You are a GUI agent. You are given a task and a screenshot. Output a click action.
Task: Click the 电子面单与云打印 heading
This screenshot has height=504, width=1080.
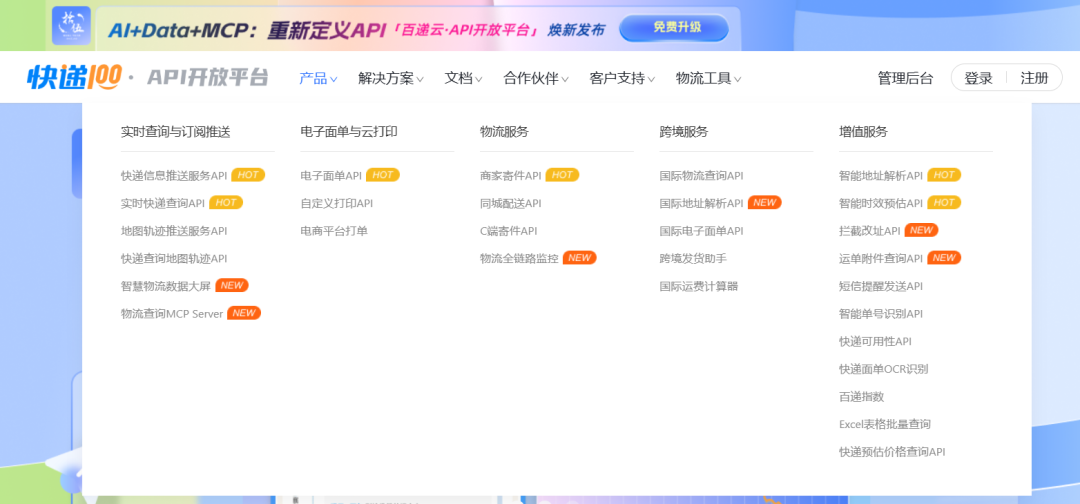pos(349,132)
